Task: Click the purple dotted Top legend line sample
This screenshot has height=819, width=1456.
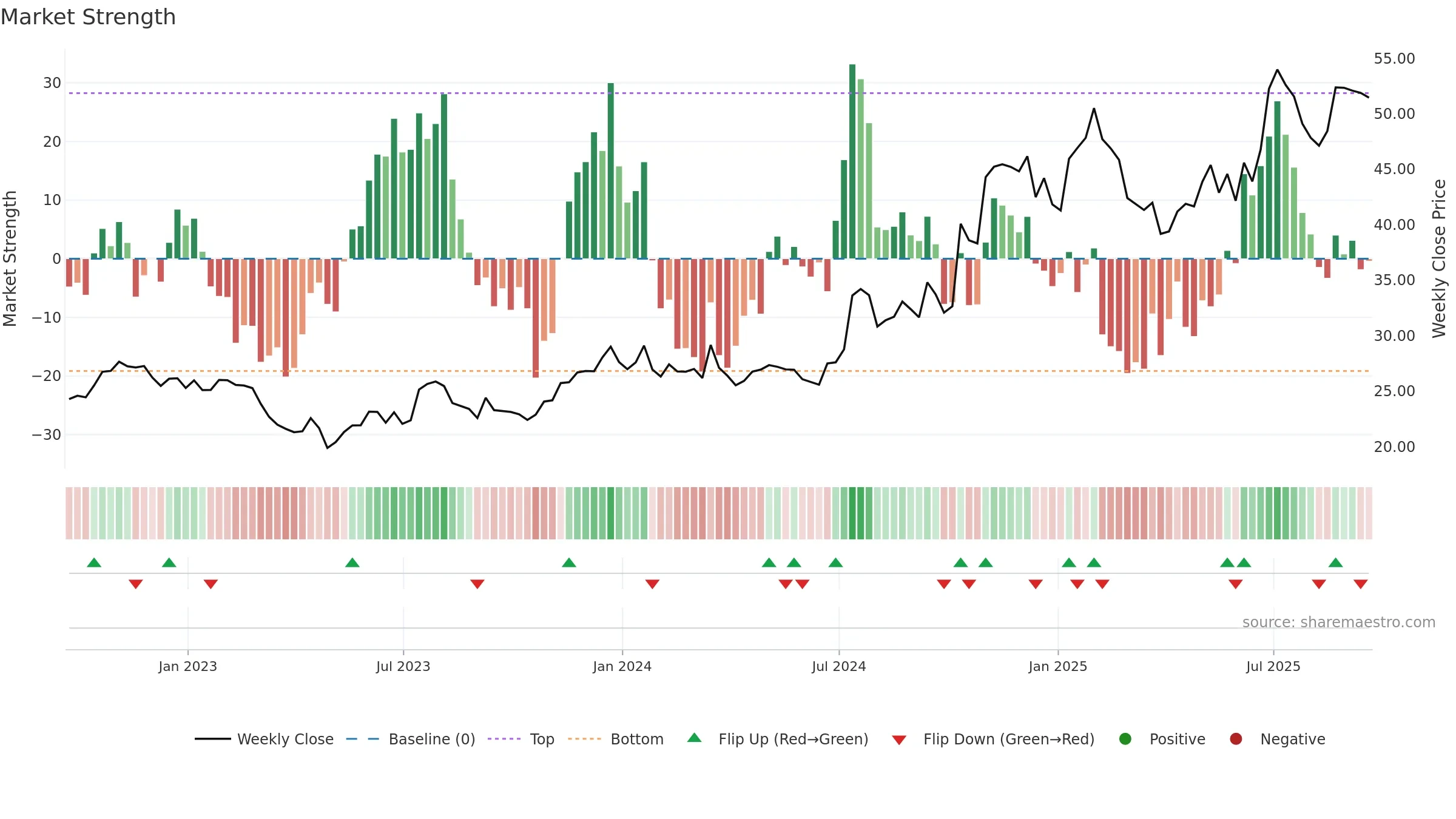Action: [504, 739]
